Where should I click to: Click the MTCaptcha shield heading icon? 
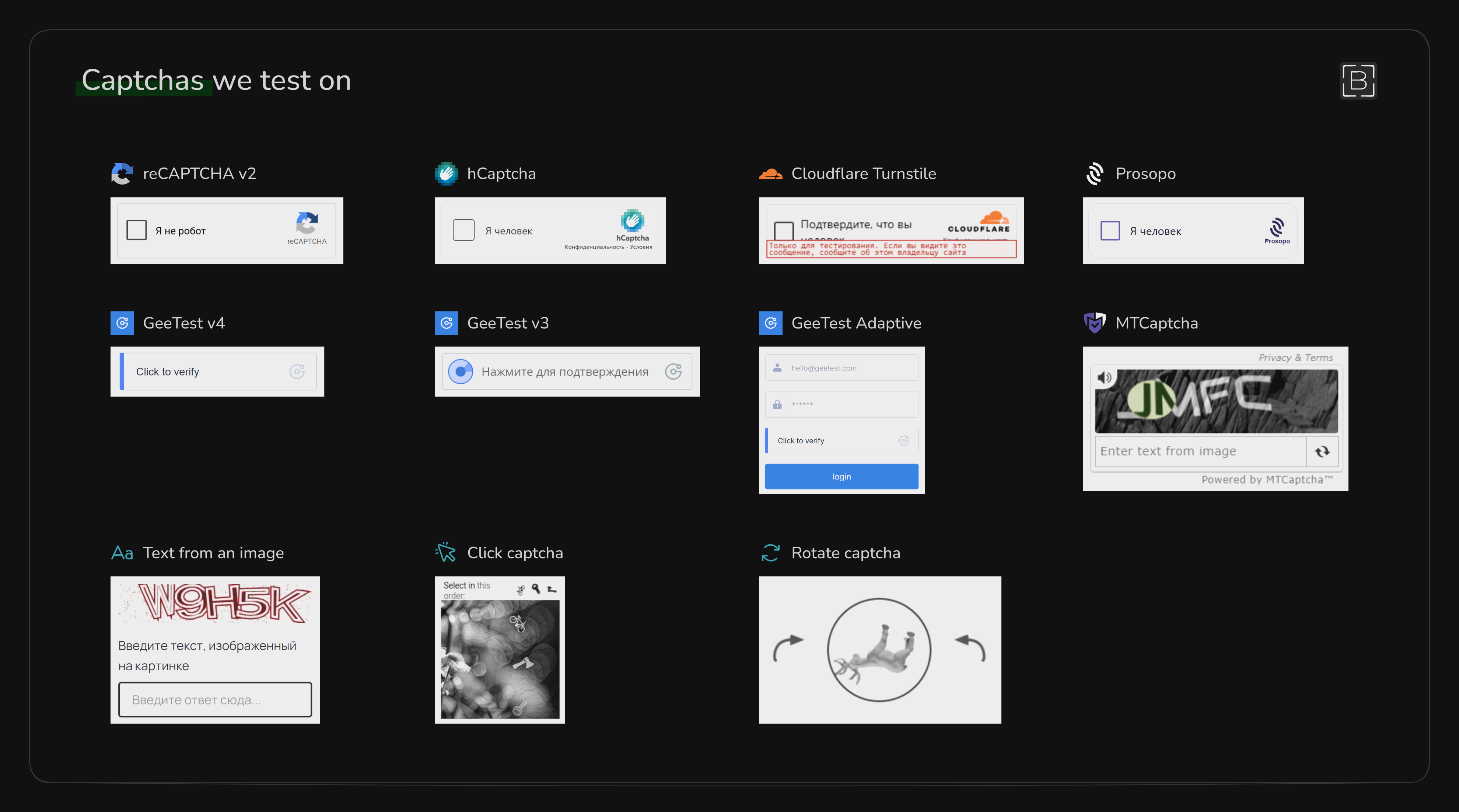(x=1095, y=323)
